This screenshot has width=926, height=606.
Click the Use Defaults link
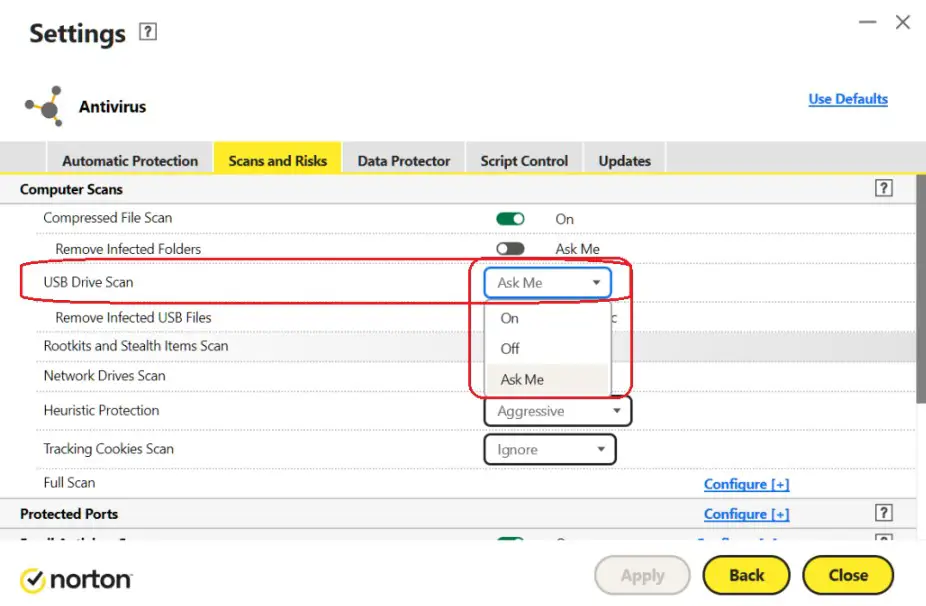[x=848, y=99]
